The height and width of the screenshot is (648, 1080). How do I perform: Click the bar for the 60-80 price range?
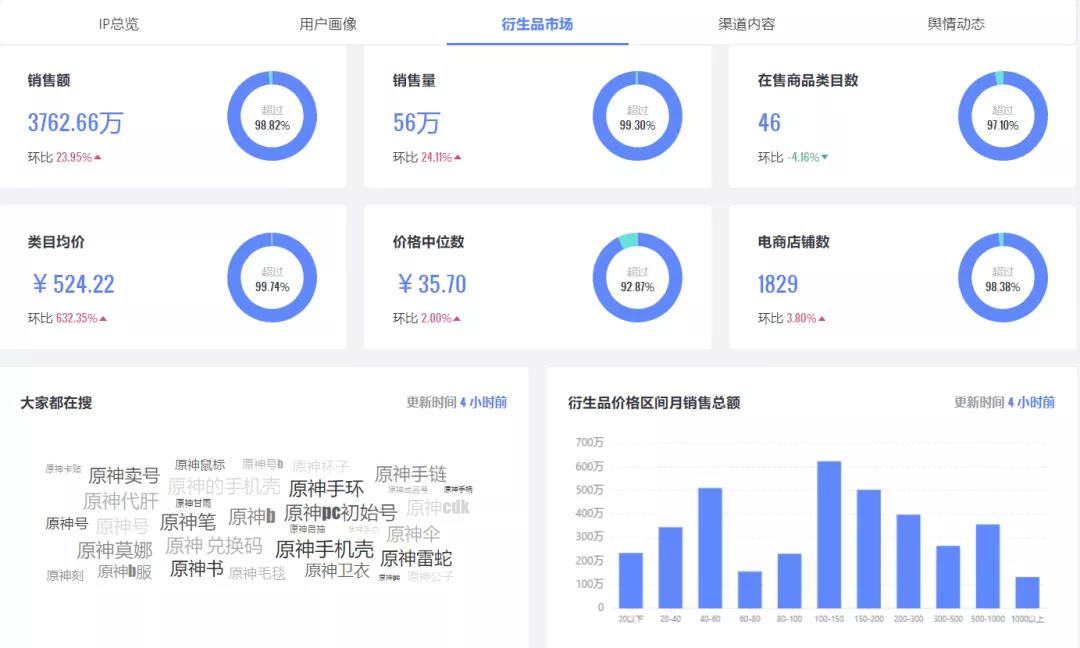click(749, 589)
